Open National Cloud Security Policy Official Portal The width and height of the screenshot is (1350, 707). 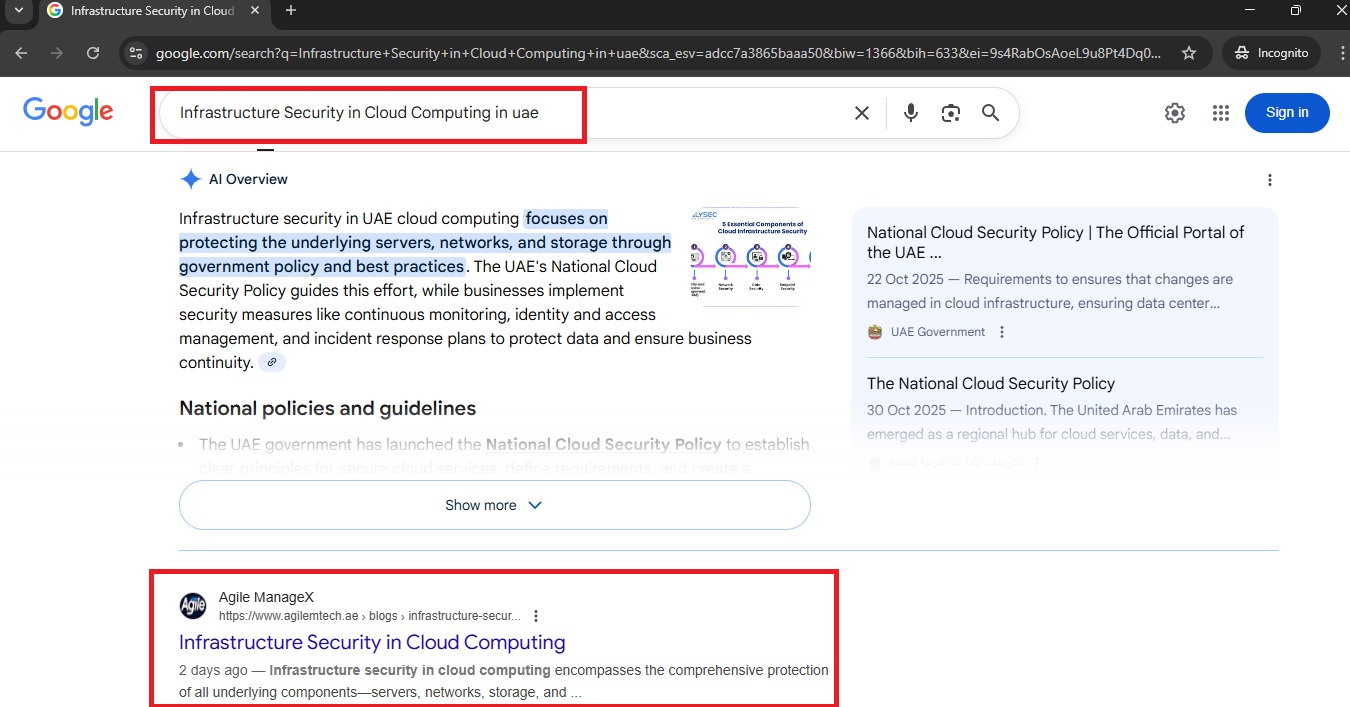pos(1055,242)
